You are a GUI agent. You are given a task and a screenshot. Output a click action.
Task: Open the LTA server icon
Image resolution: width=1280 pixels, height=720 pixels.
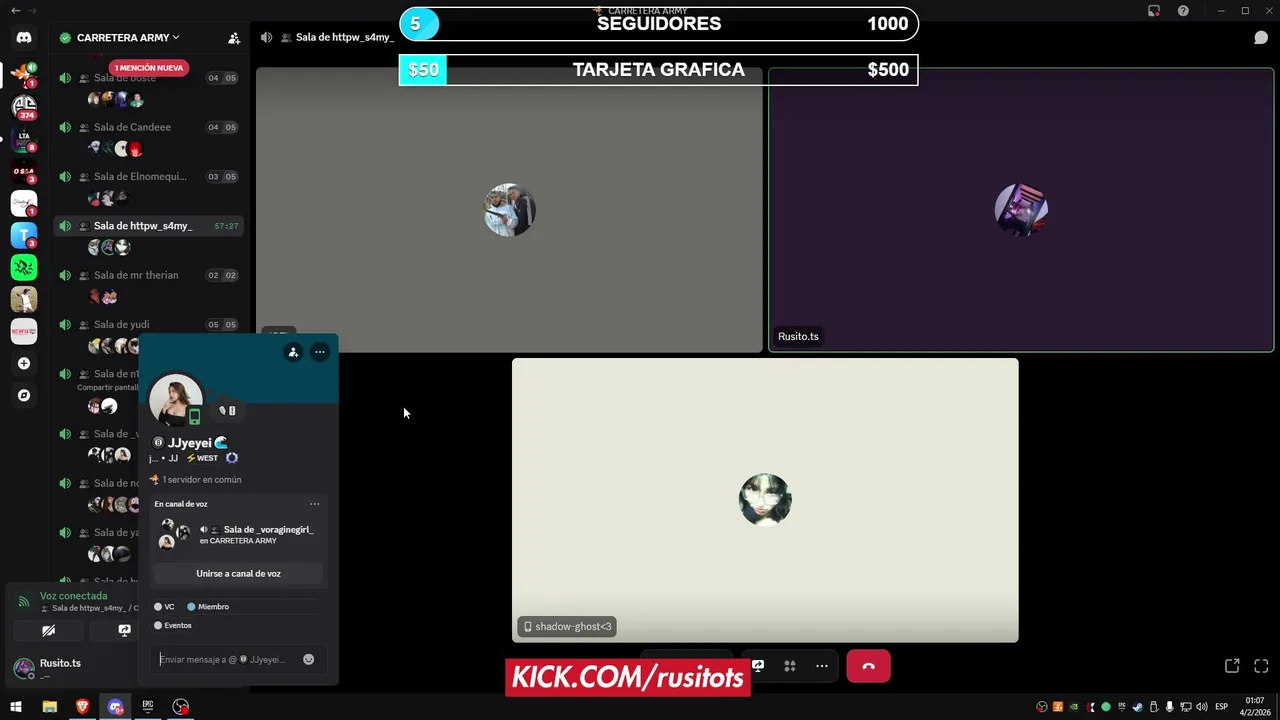(24, 139)
